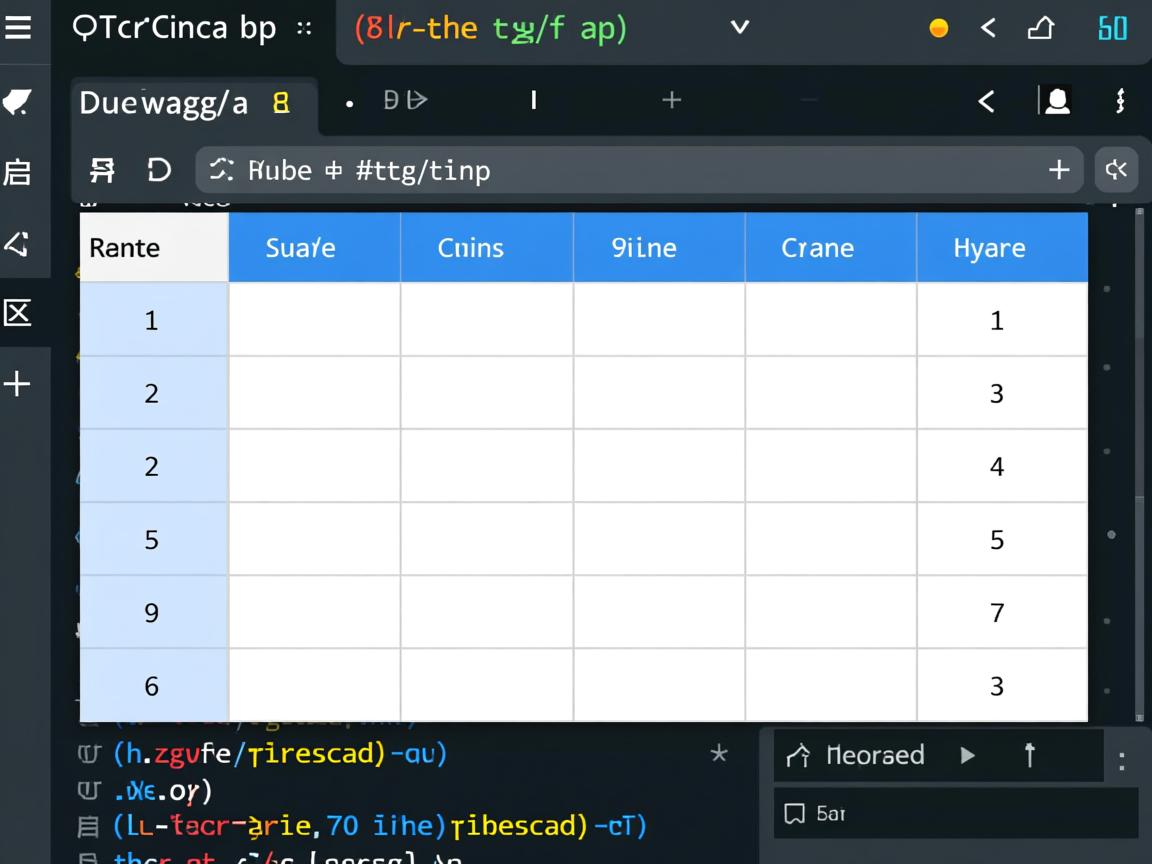Image resolution: width=1152 pixels, height=864 pixels.
Task: Click the Rube #ttg/tinp address field
Action: 620,170
